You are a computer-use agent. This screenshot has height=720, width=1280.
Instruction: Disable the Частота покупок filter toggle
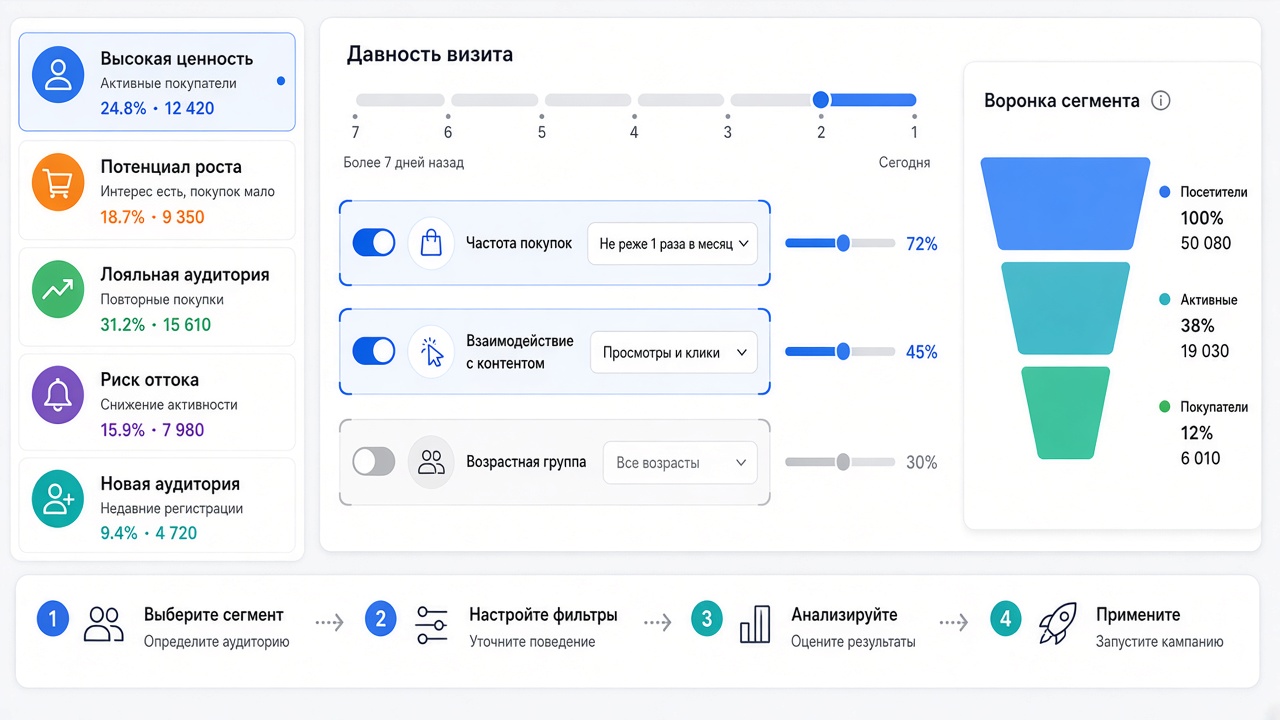[x=374, y=243]
